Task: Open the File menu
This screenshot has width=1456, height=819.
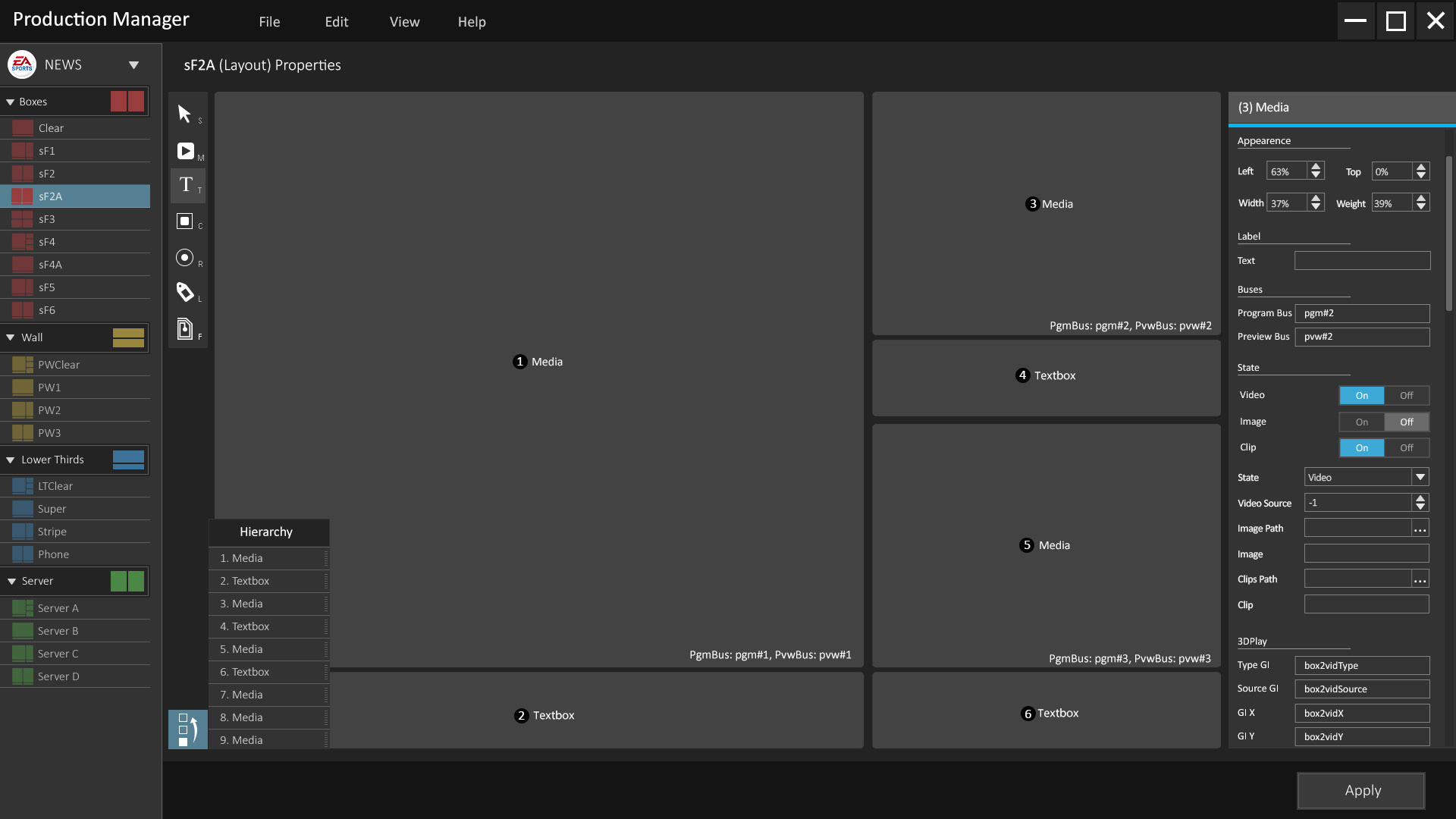Action: point(269,22)
